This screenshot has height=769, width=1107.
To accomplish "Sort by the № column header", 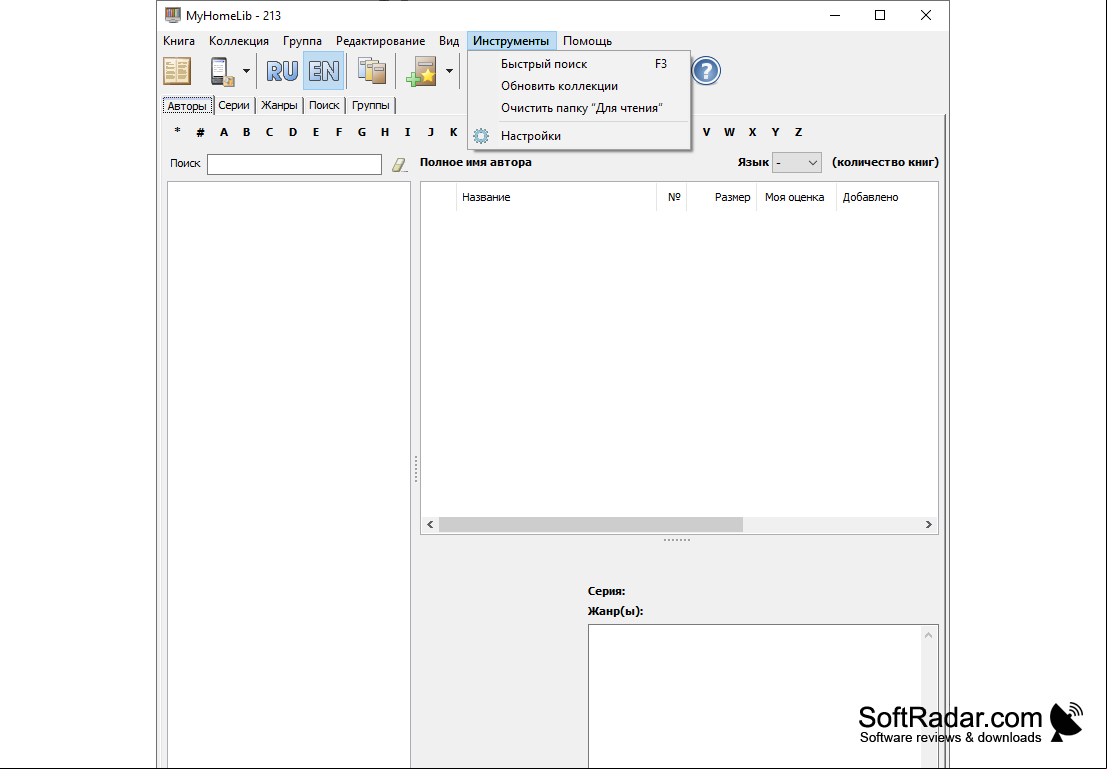I will tap(672, 197).
